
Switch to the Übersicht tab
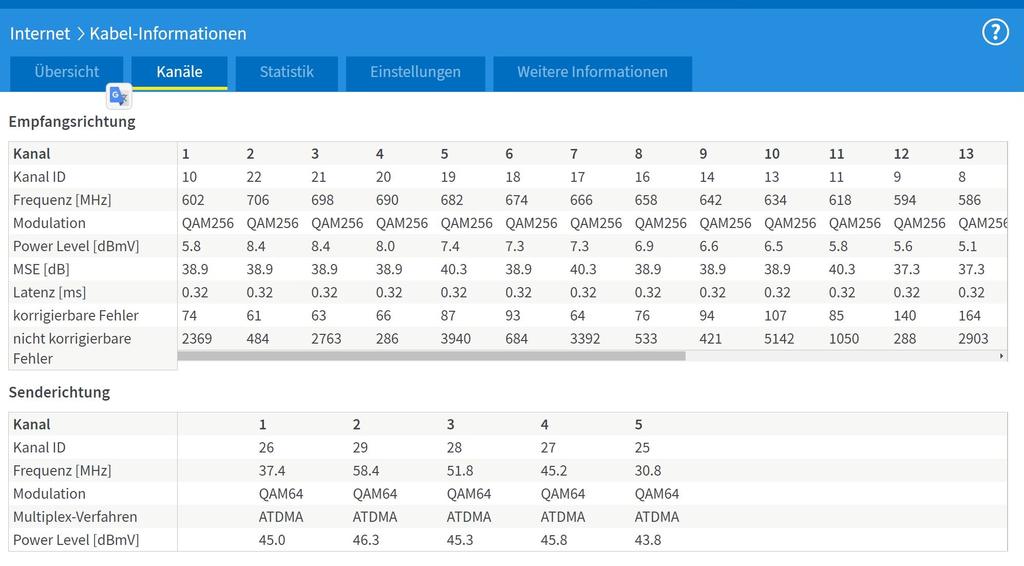[67, 72]
